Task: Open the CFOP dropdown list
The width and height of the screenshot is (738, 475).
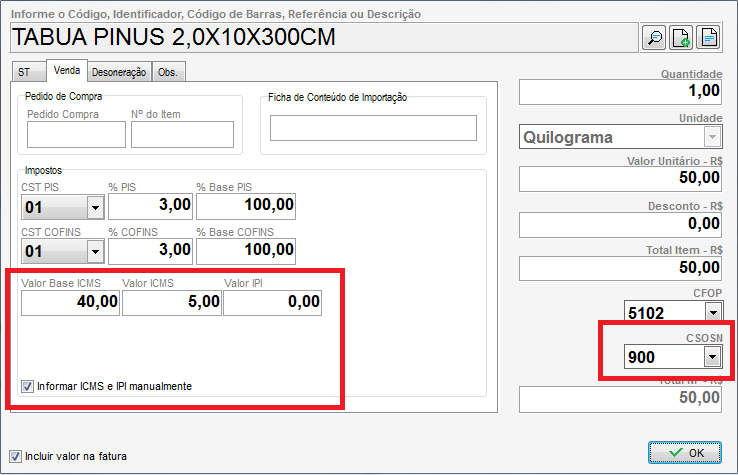Action: pyautogui.click(x=711, y=312)
